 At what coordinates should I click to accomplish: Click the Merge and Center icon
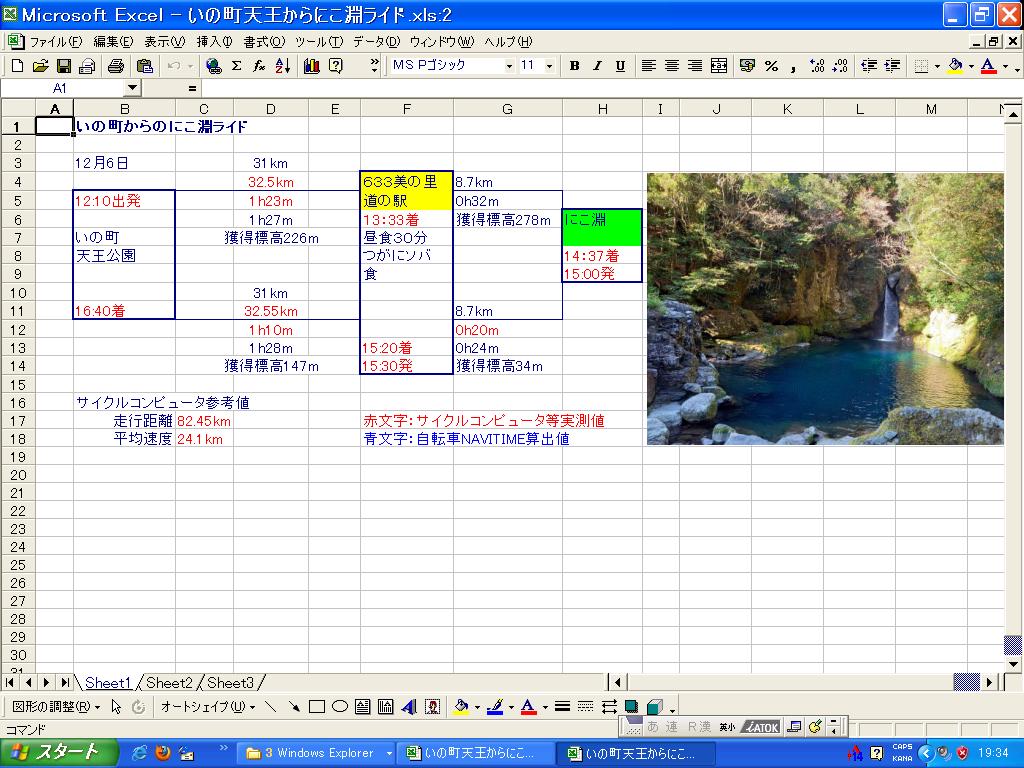(x=719, y=66)
